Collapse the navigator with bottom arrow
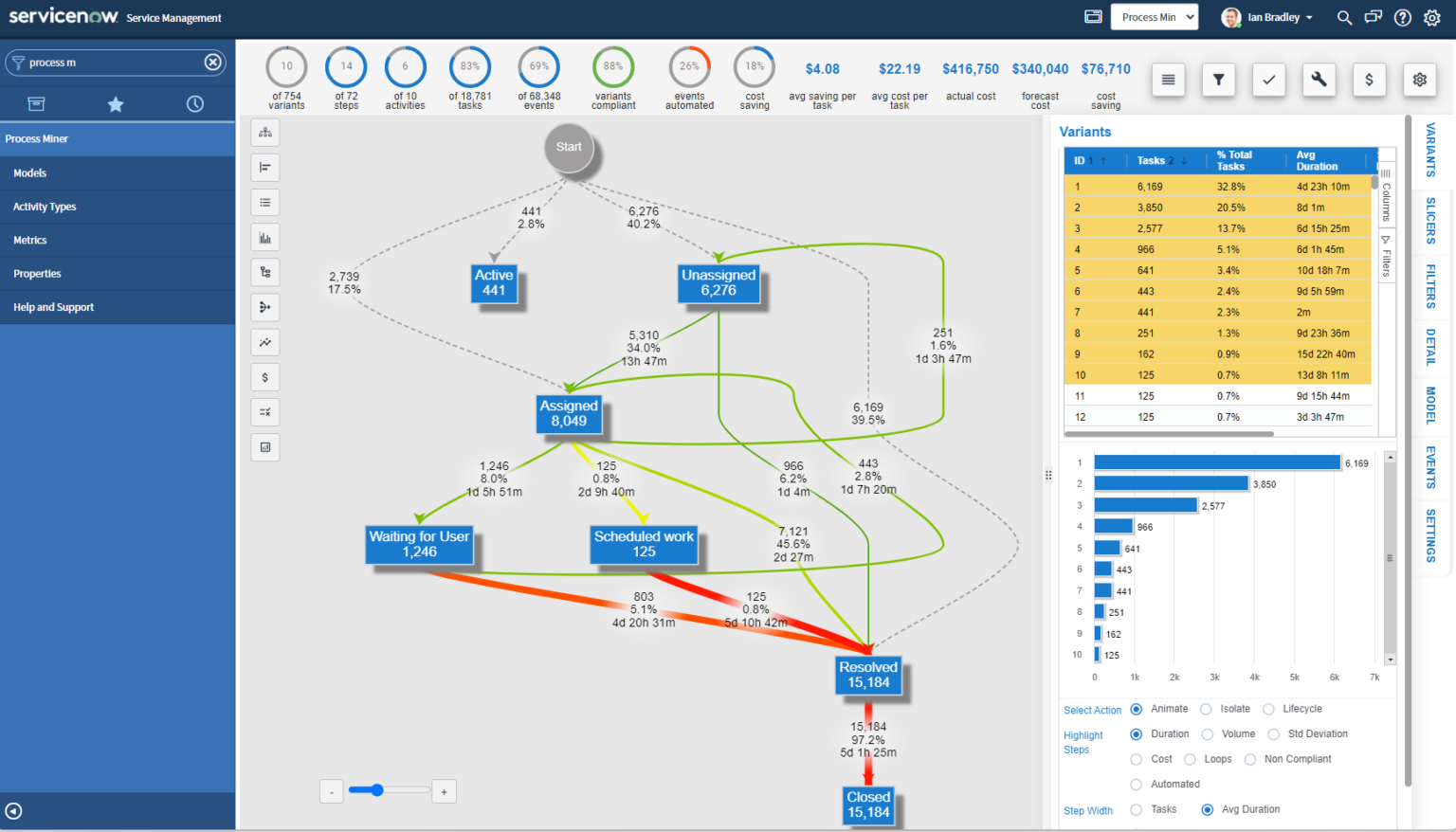Image resolution: width=1456 pixels, height=832 pixels. tap(13, 811)
